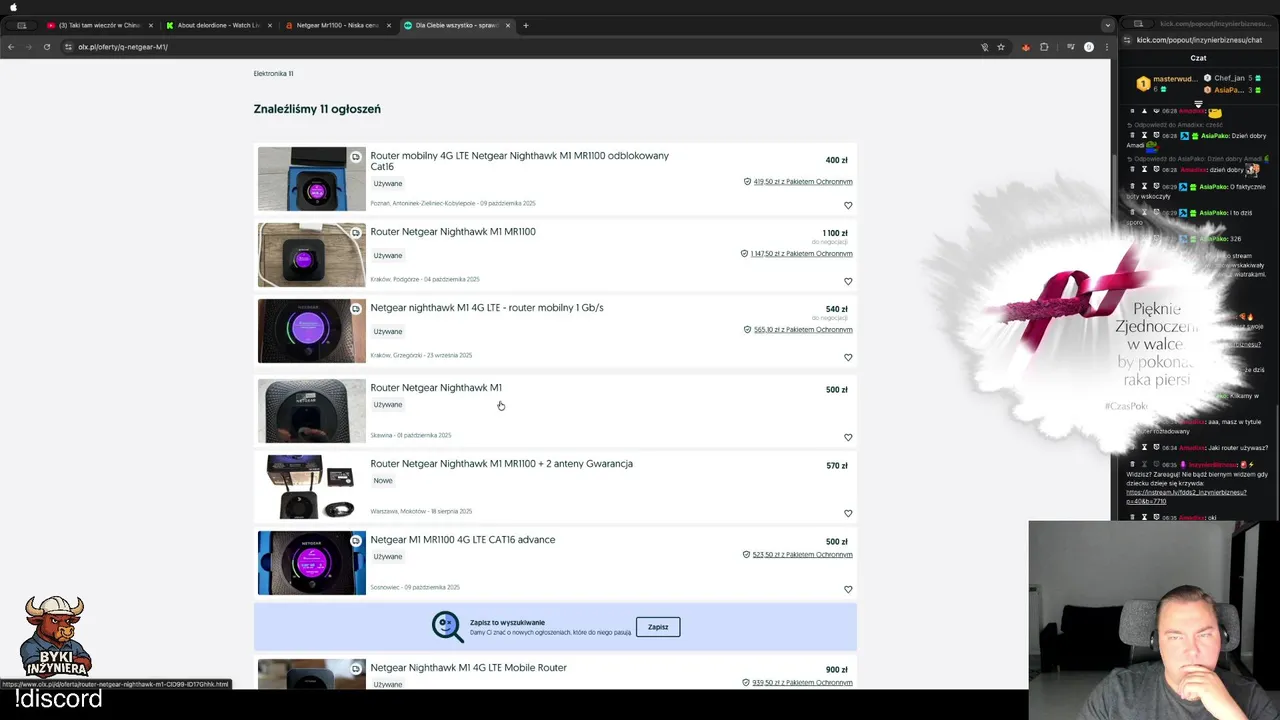Image resolution: width=1280 pixels, height=720 pixels.
Task: Favorite the 'CAT16 advance' 500 zł listing
Action: (848, 589)
